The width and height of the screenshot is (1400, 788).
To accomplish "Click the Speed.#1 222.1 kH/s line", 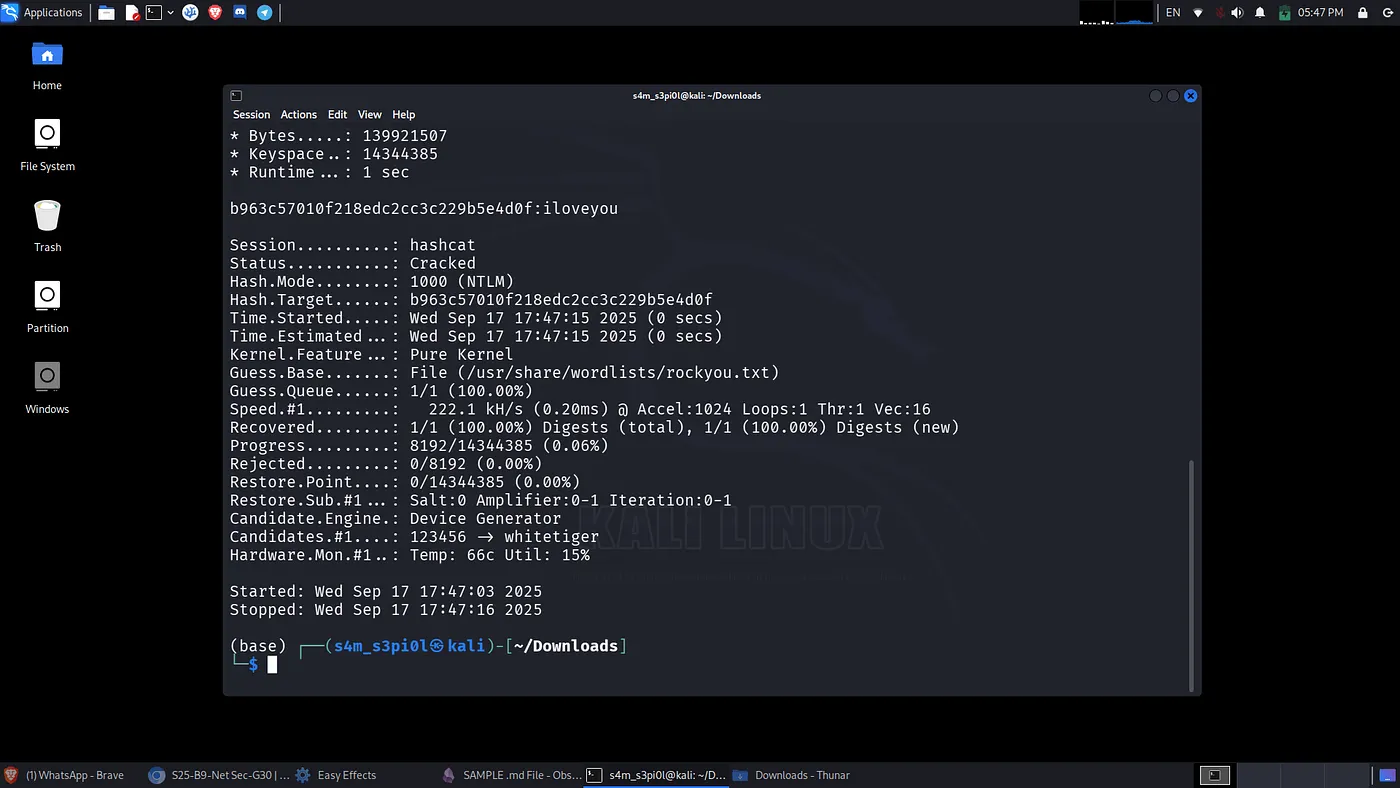I will [x=580, y=409].
